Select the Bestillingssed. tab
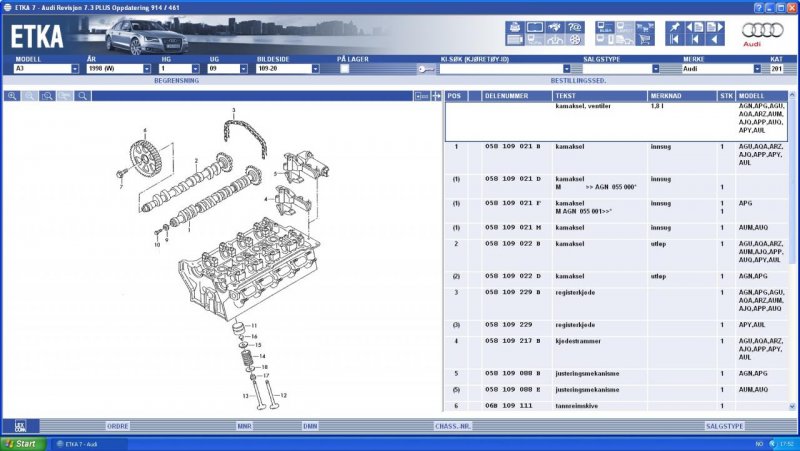 (577, 80)
